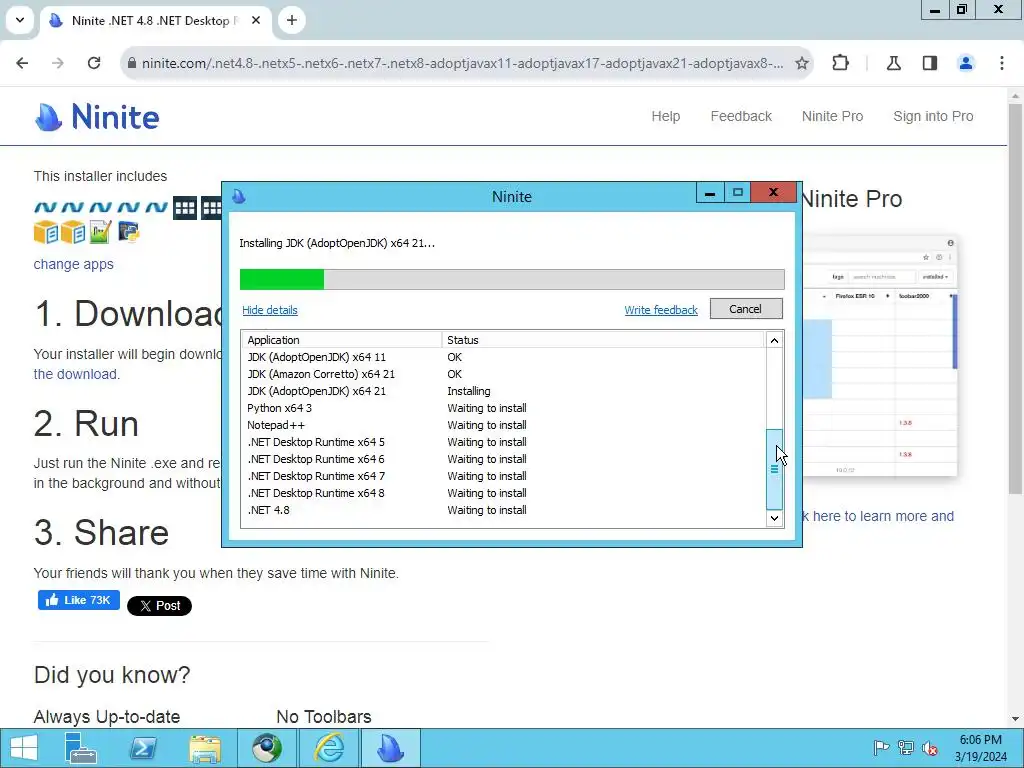Viewport: 1024px width, 768px height.
Task: Click the Ninite dialog title bar icon
Action: (x=239, y=196)
